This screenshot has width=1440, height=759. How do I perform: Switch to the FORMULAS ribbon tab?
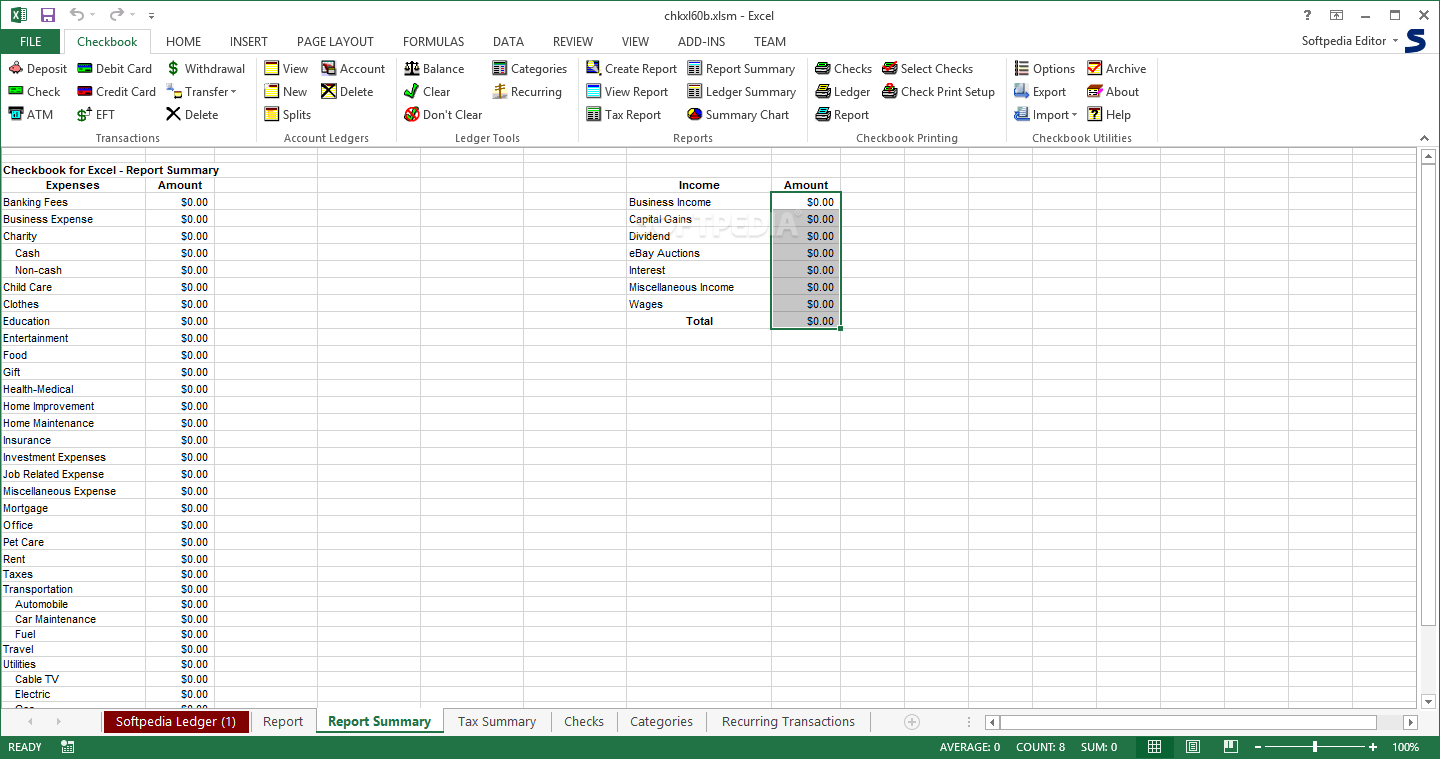click(434, 42)
